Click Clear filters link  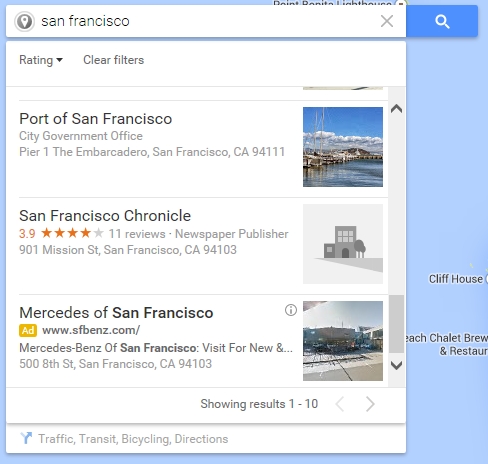point(113,60)
